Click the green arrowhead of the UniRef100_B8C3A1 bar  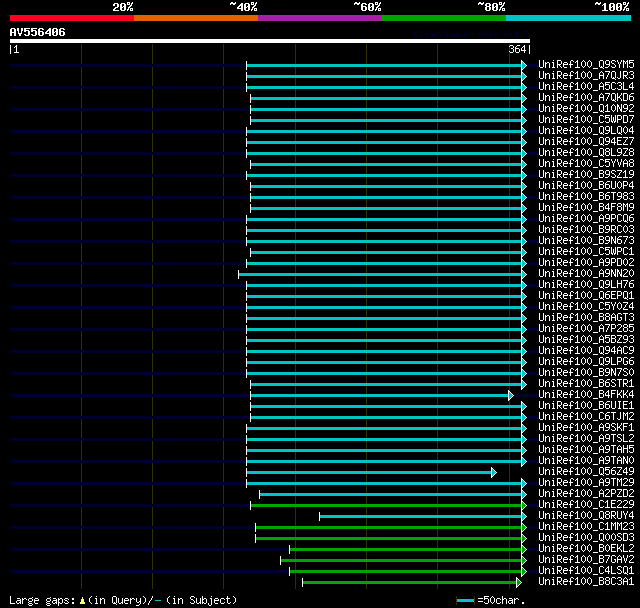click(519, 583)
